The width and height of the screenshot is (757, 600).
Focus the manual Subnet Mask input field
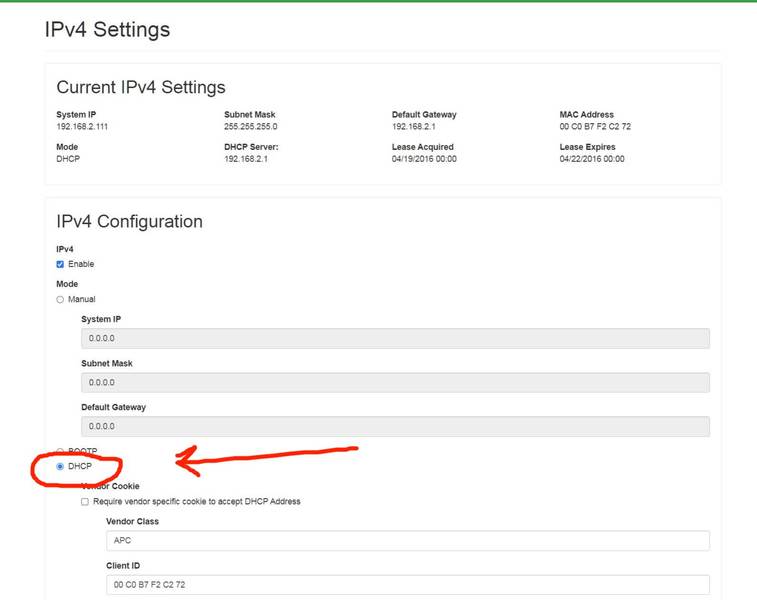(x=395, y=382)
